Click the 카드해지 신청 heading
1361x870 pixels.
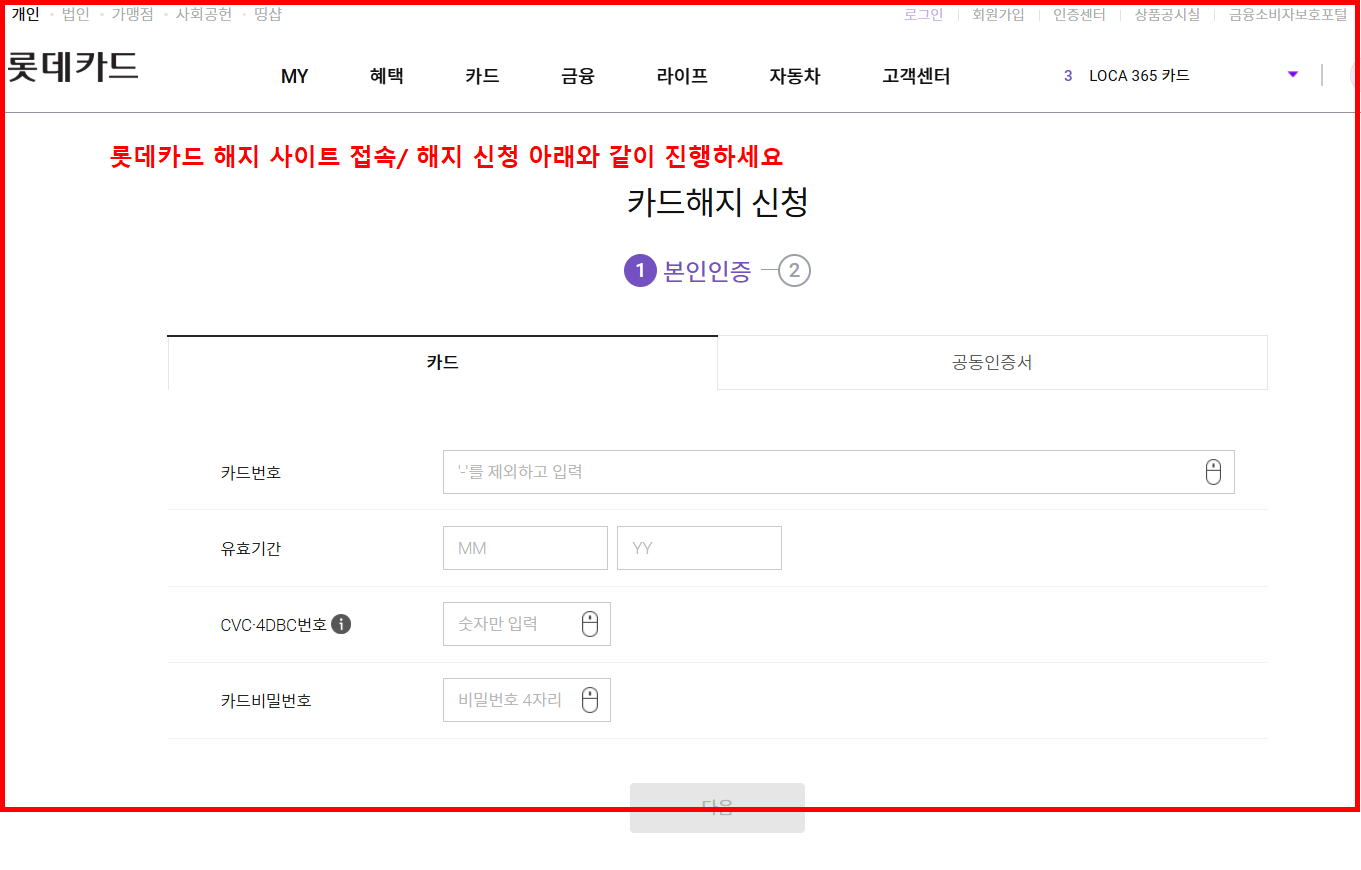pyautogui.click(x=717, y=202)
